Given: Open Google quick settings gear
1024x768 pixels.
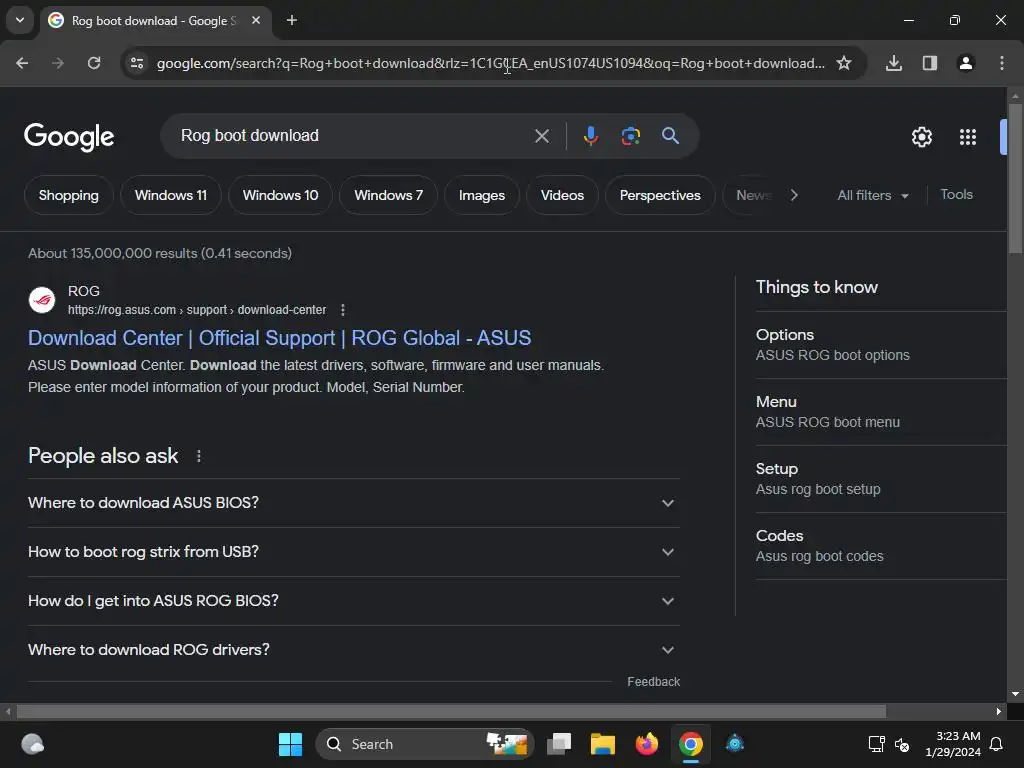Looking at the screenshot, I should point(921,137).
